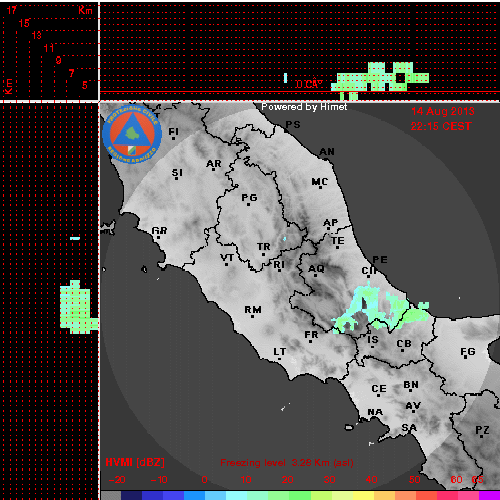
Task: Click the gray swatch at the color bar's left end
Action: click(111, 495)
